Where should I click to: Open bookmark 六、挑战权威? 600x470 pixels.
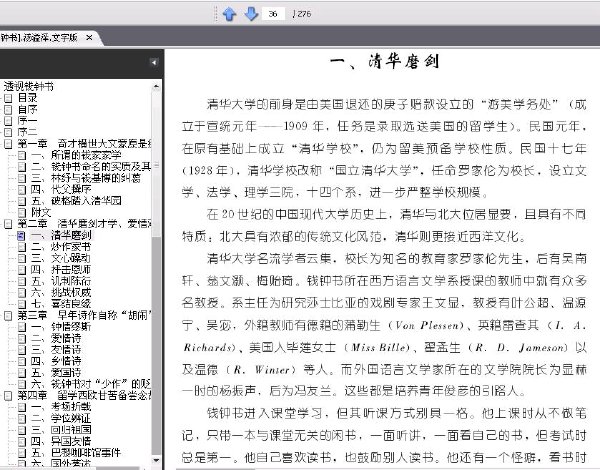(x=61, y=292)
